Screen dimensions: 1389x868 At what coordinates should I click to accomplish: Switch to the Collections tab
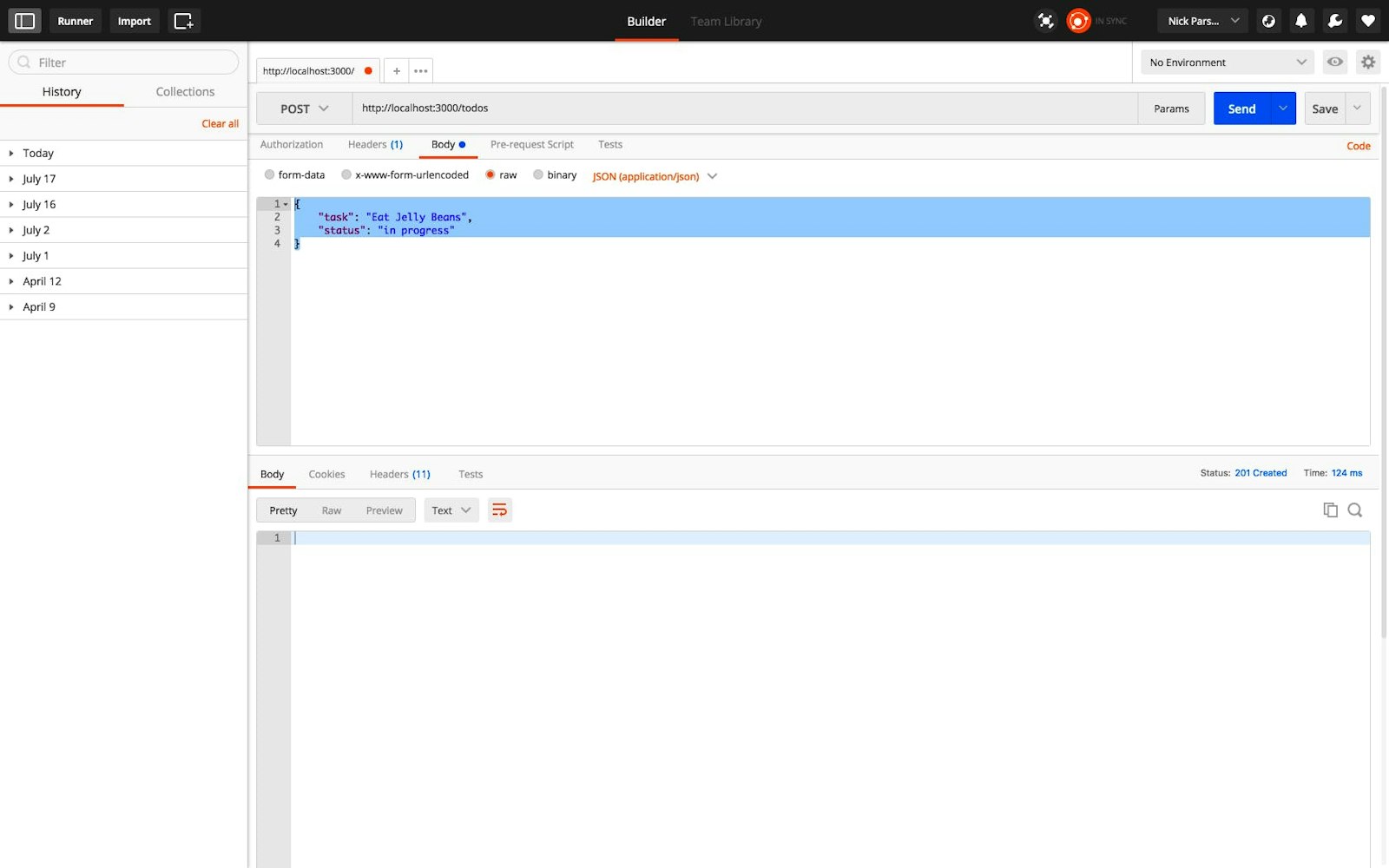[x=184, y=91]
